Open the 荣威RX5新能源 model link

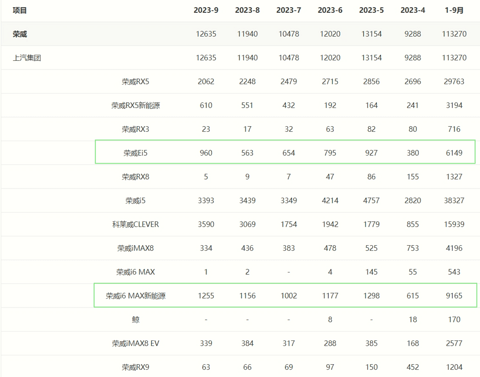(135, 105)
